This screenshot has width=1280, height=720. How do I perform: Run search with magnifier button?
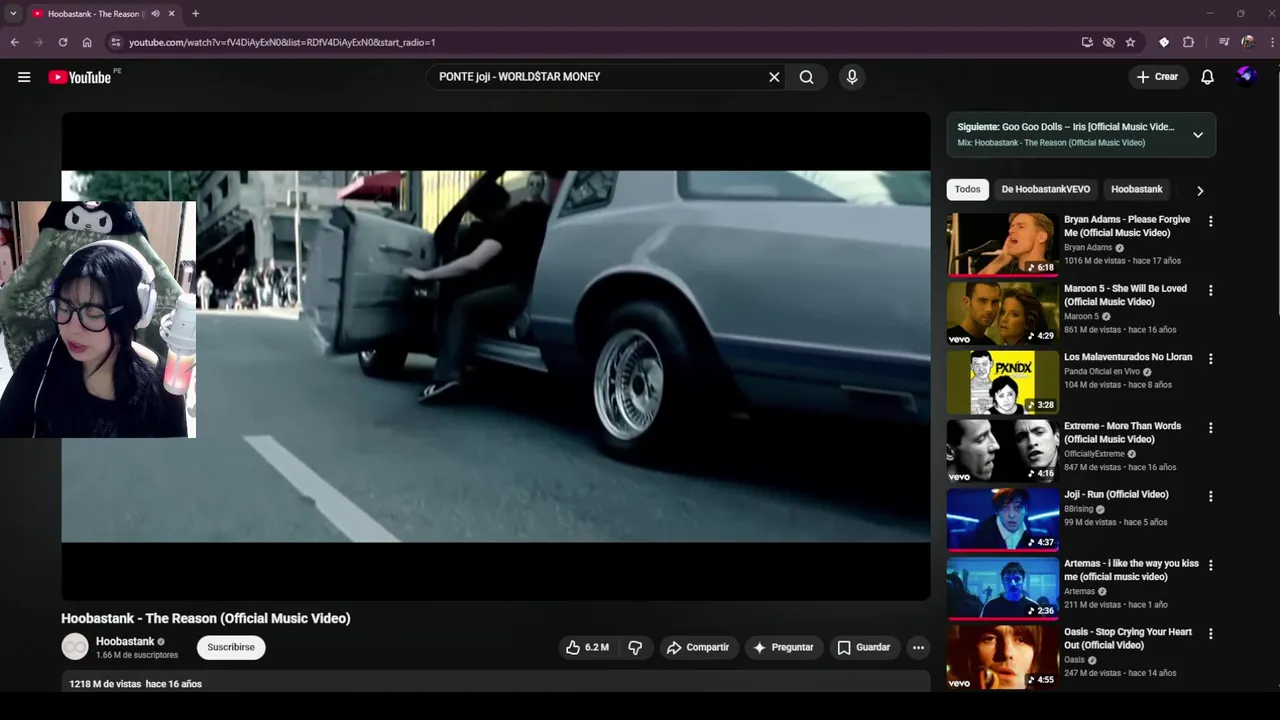pos(806,77)
